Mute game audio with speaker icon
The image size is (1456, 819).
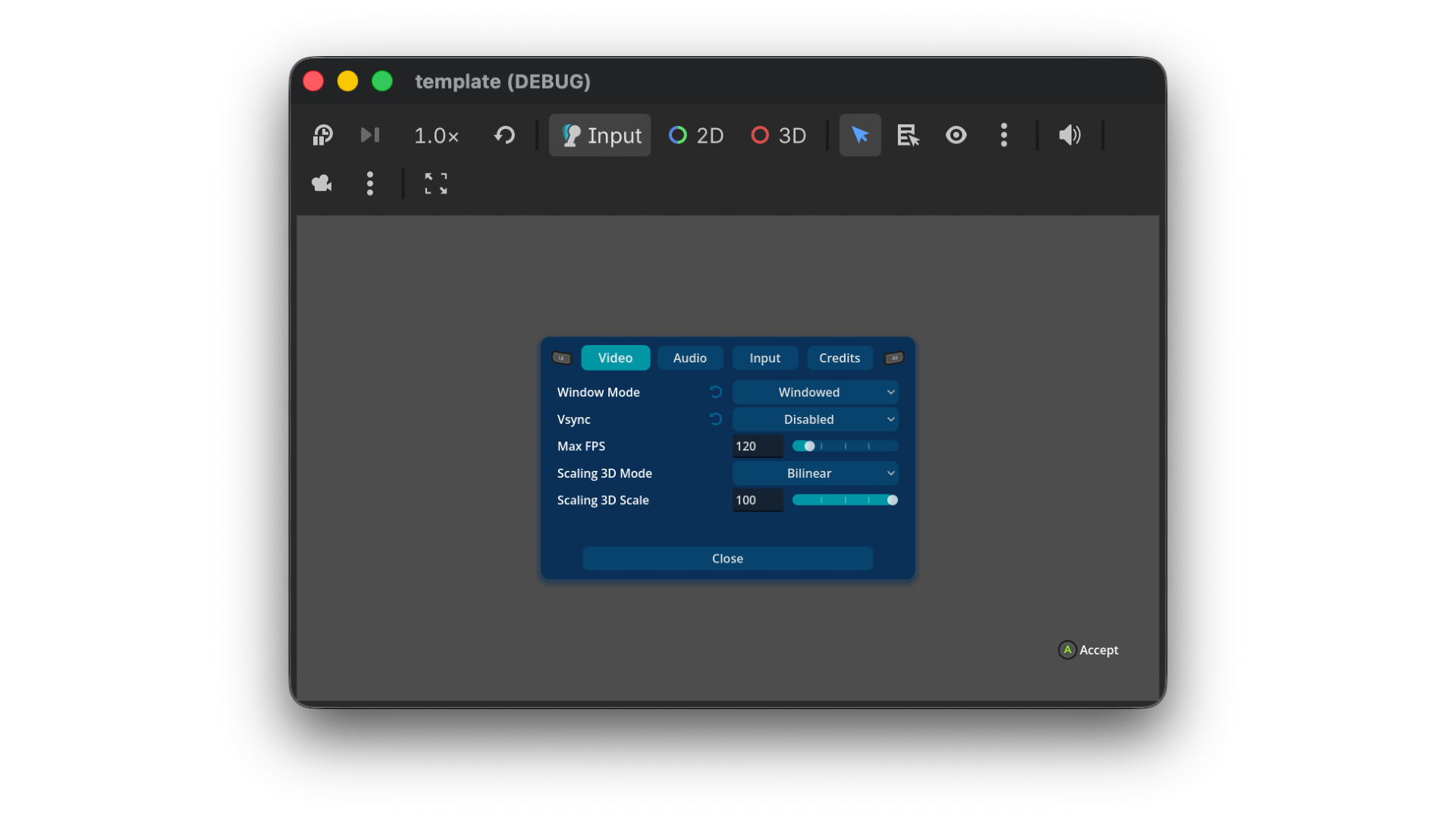[x=1069, y=135]
